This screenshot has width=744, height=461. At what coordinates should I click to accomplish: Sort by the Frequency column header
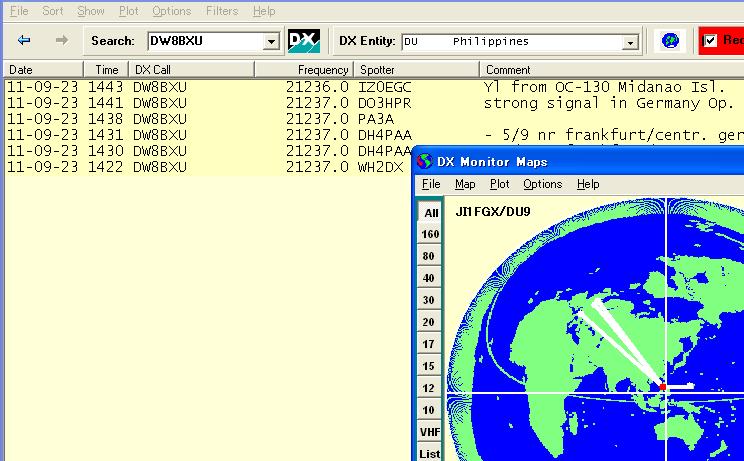(304, 70)
